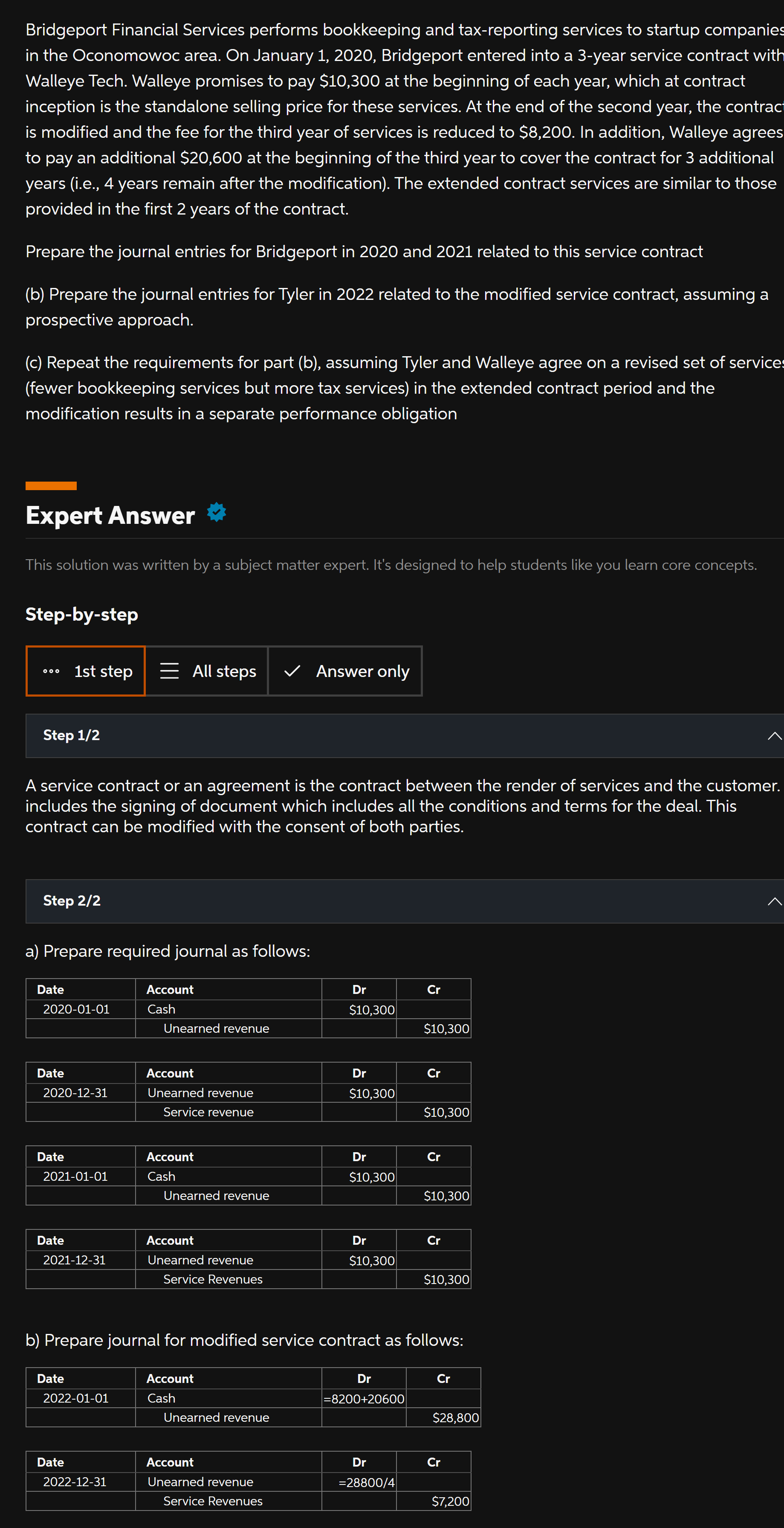Image resolution: width=784 pixels, height=1528 pixels.
Task: Click the checkmark icon beside Answer only
Action: [x=292, y=671]
